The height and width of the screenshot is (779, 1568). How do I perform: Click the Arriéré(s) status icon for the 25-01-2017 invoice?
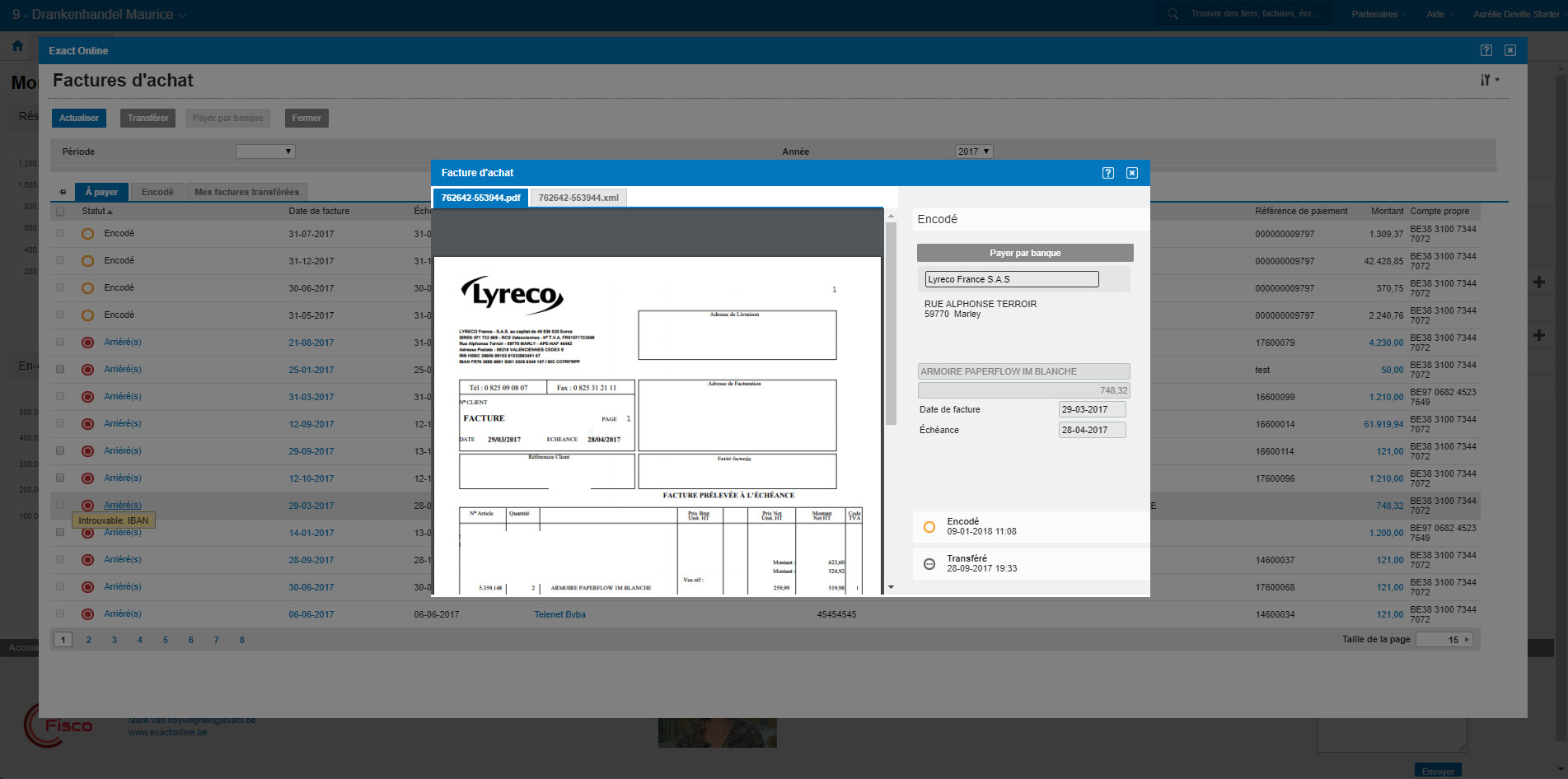88,370
